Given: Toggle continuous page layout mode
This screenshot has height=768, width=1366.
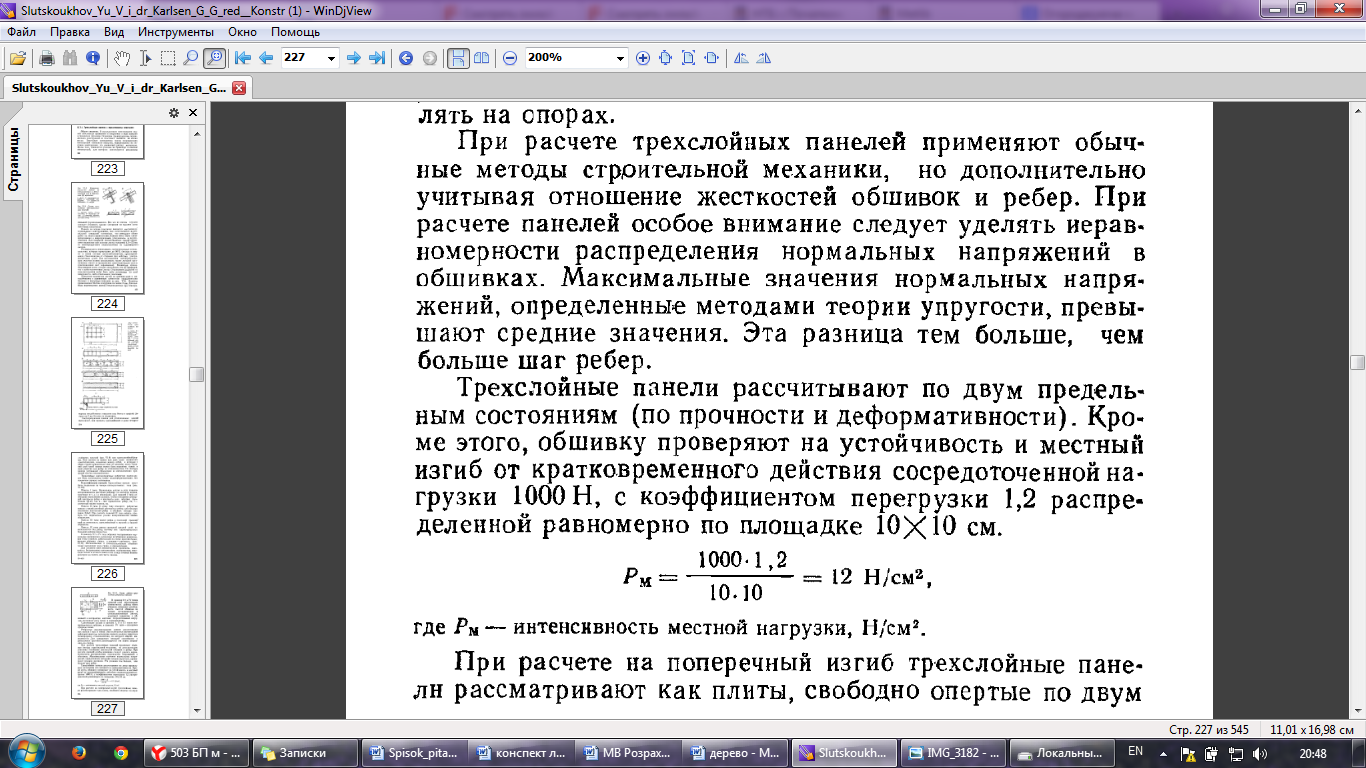Looking at the screenshot, I should pyautogui.click(x=457, y=58).
